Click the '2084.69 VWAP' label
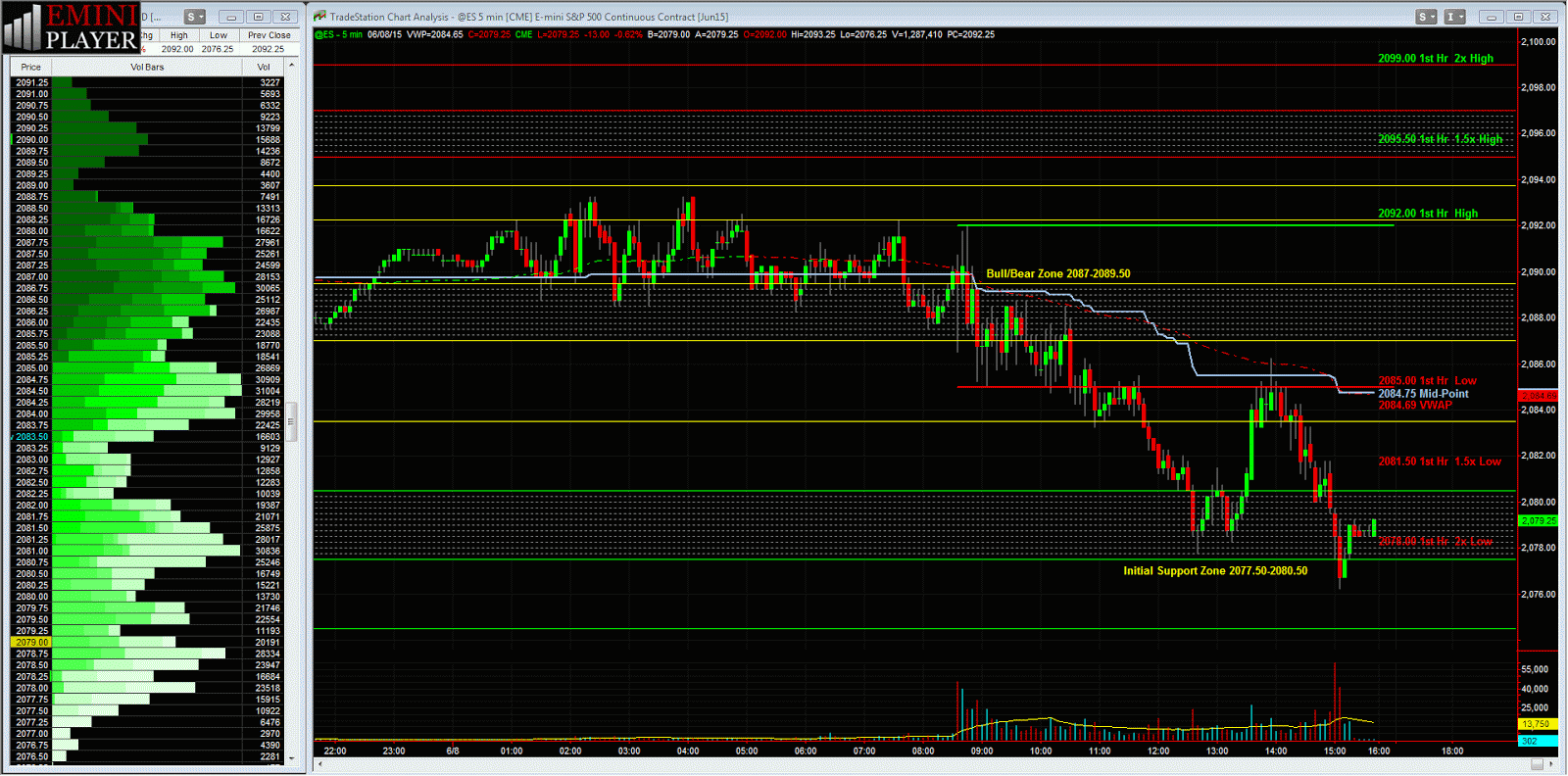The width and height of the screenshot is (1568, 776). point(1415,405)
